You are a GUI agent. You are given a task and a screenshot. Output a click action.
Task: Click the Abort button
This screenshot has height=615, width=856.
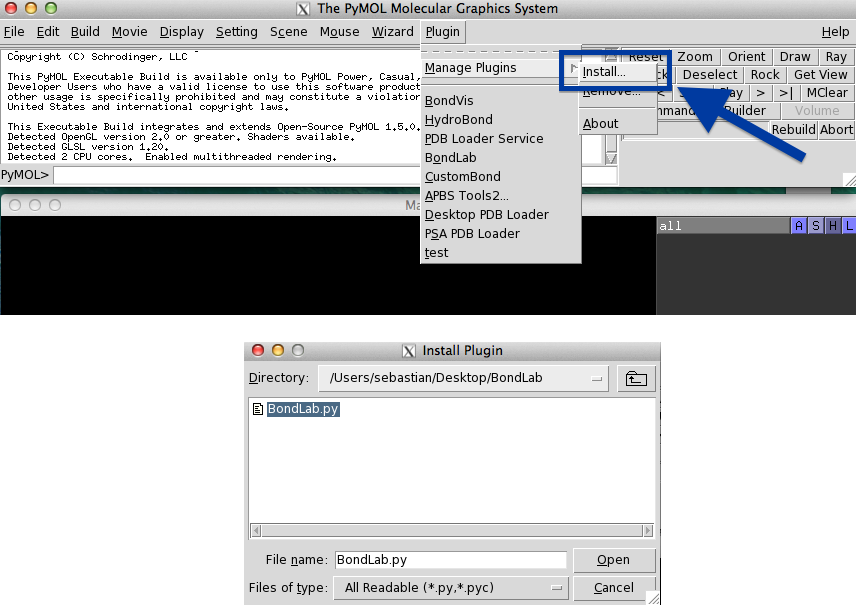coord(836,129)
